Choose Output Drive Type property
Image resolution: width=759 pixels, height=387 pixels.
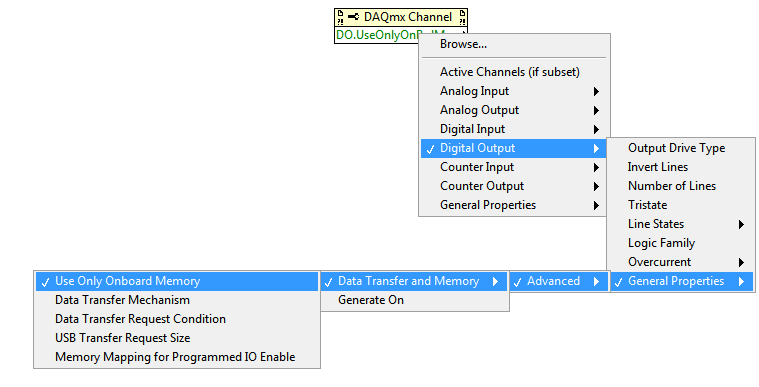click(681, 148)
